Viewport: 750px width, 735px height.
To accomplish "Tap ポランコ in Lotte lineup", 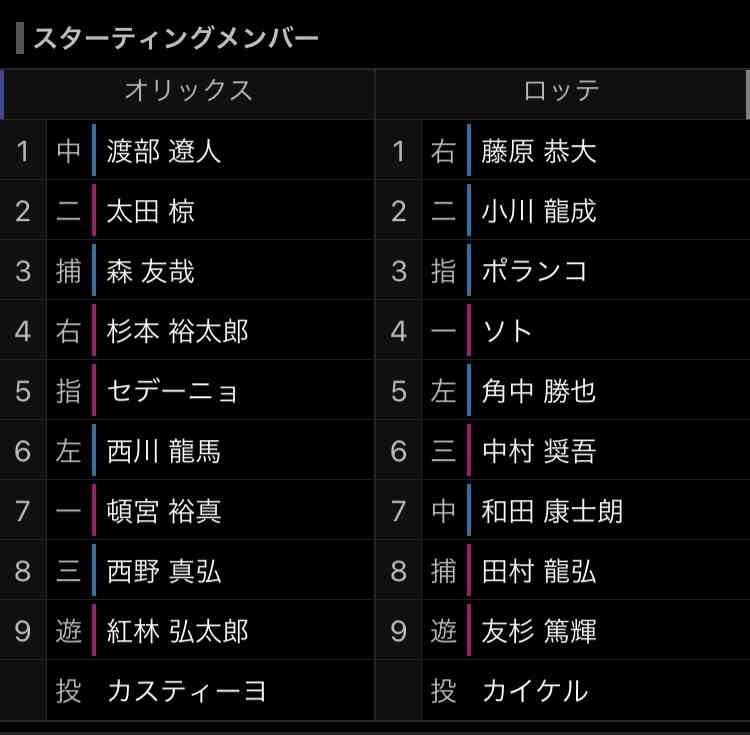I will click(x=534, y=272).
